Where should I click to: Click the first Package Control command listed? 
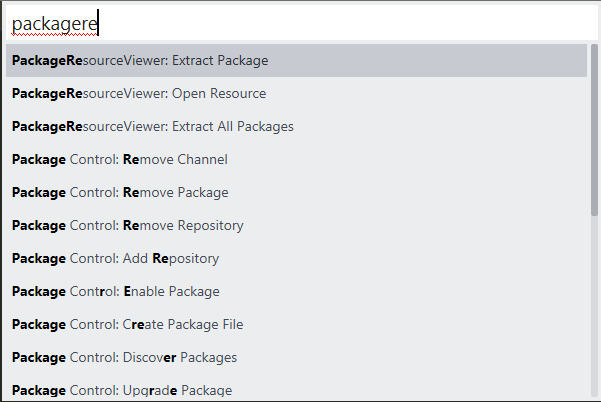120,159
